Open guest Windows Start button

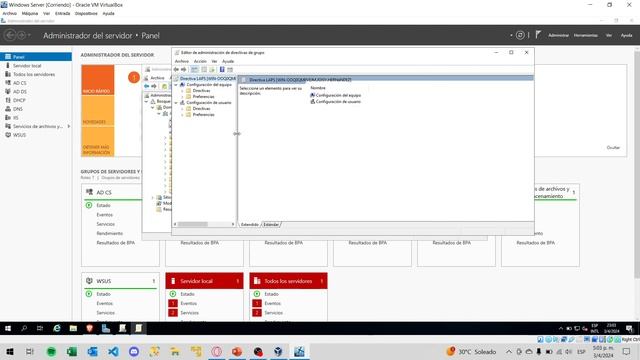point(8,328)
